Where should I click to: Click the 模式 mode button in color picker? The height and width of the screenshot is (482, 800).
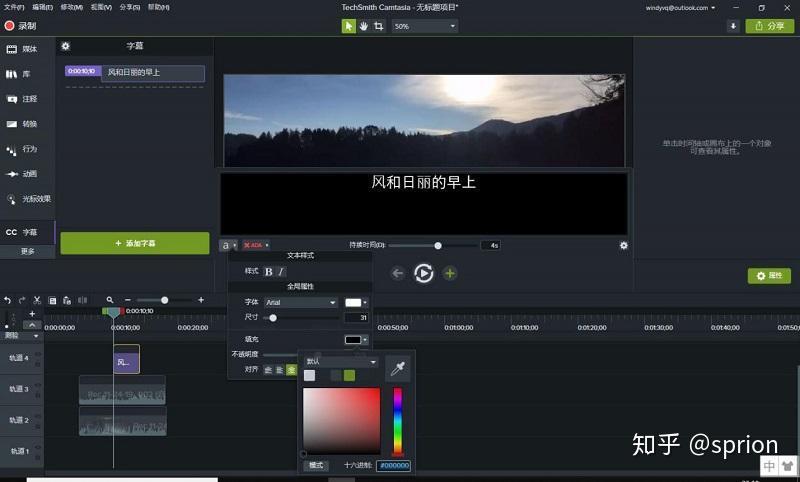pos(316,465)
